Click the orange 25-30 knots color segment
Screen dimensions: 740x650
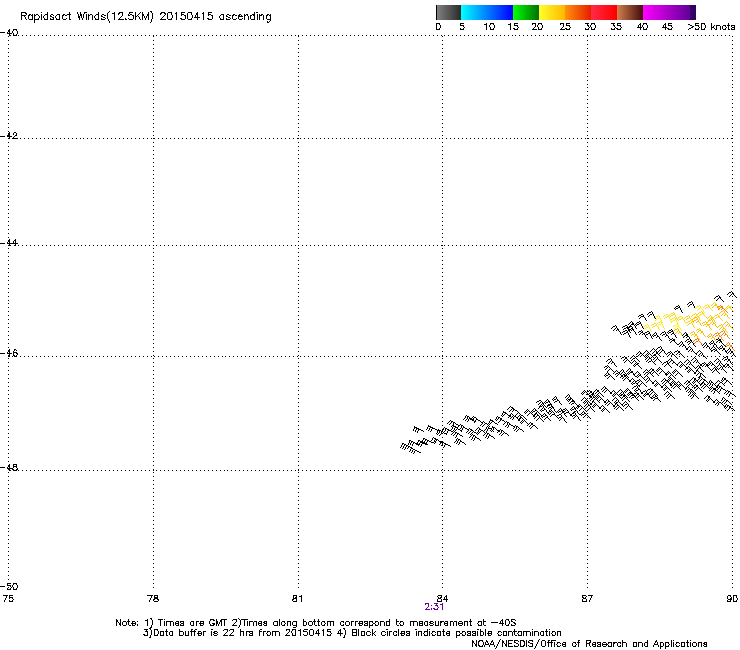pos(578,12)
